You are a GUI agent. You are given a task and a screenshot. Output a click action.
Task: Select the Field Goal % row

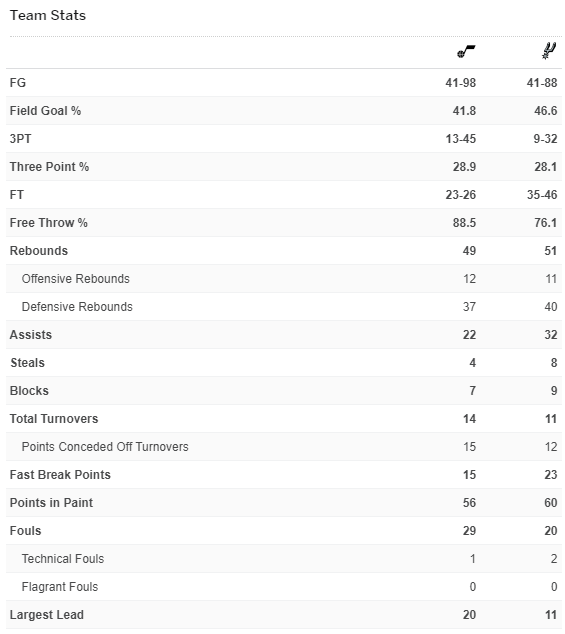(x=284, y=111)
